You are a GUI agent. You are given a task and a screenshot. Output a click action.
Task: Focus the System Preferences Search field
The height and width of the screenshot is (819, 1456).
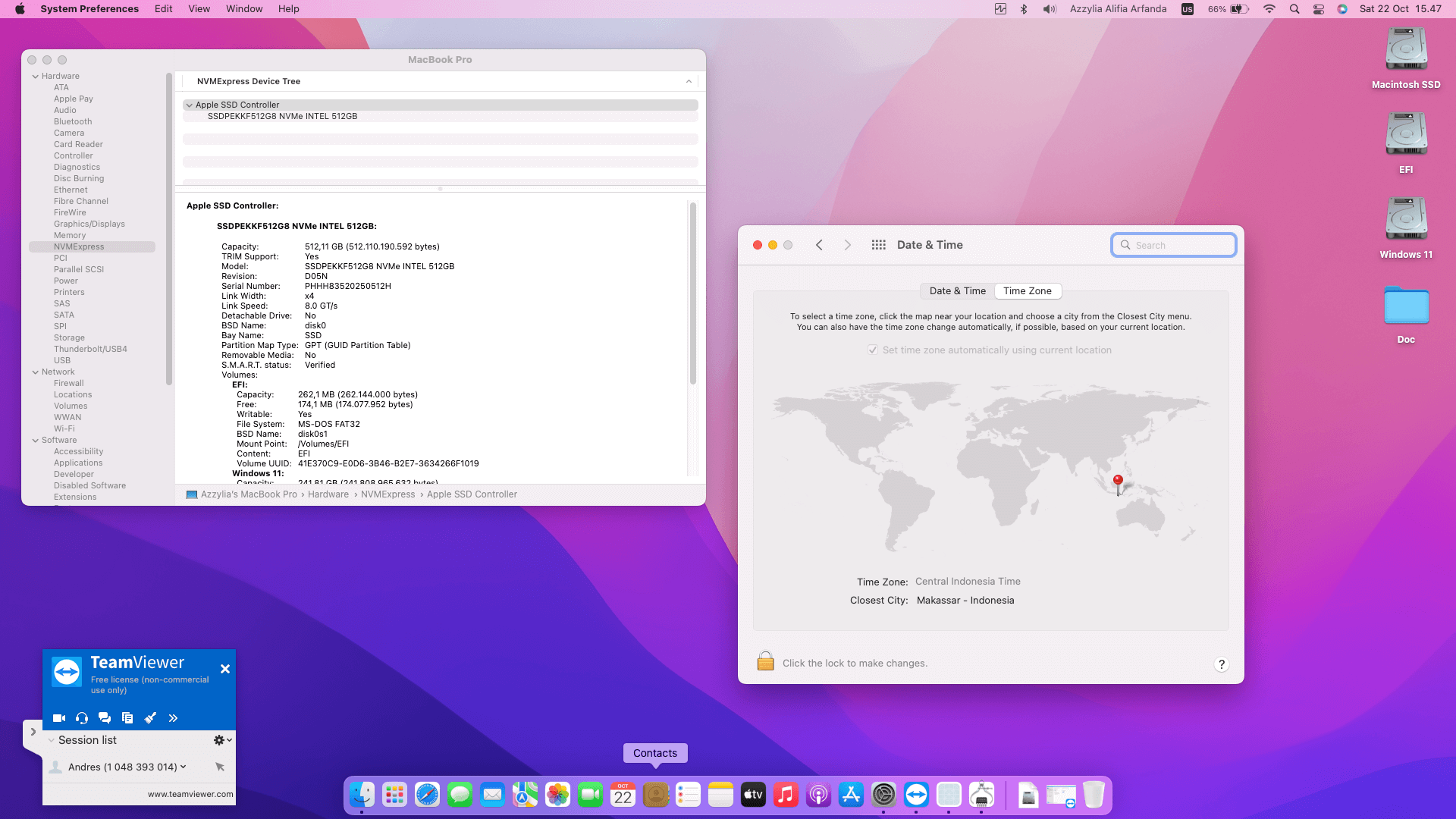(x=1174, y=245)
